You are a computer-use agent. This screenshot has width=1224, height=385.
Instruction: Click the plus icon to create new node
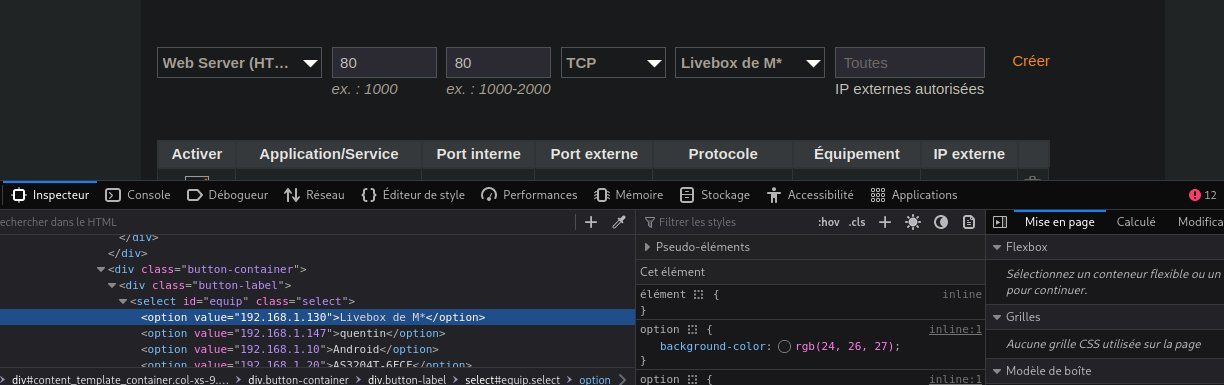pyautogui.click(x=591, y=222)
